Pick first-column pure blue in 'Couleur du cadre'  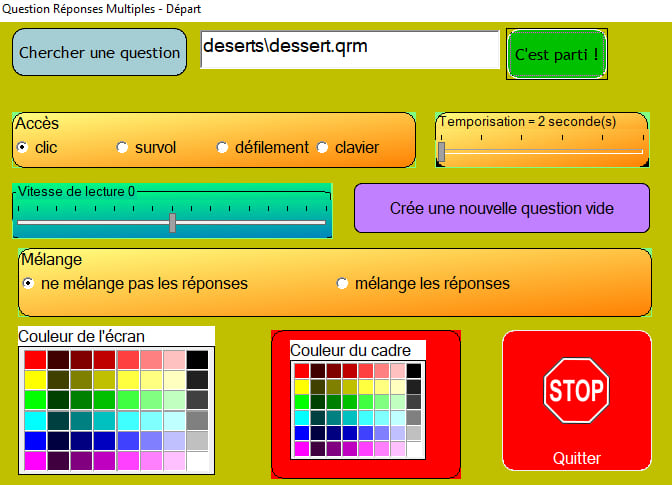point(300,433)
